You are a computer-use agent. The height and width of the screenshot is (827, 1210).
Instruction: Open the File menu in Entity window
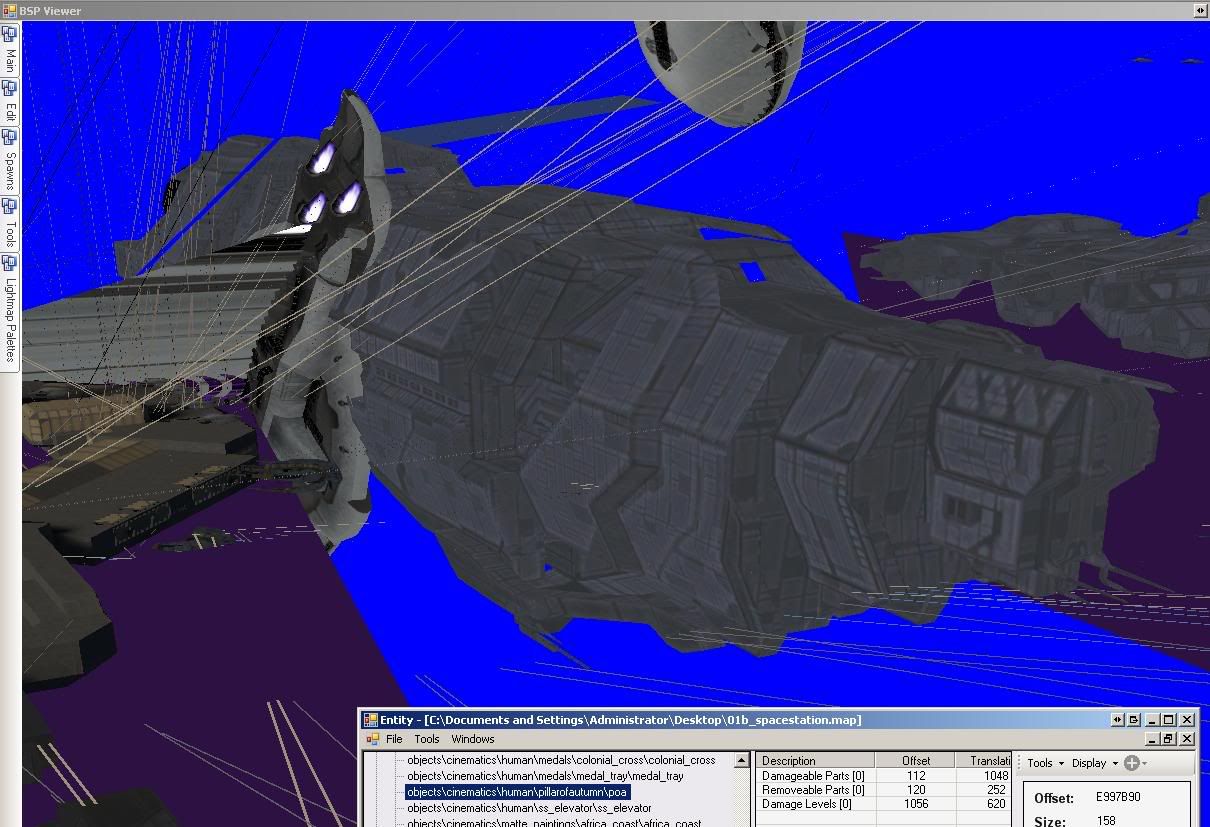coord(394,739)
